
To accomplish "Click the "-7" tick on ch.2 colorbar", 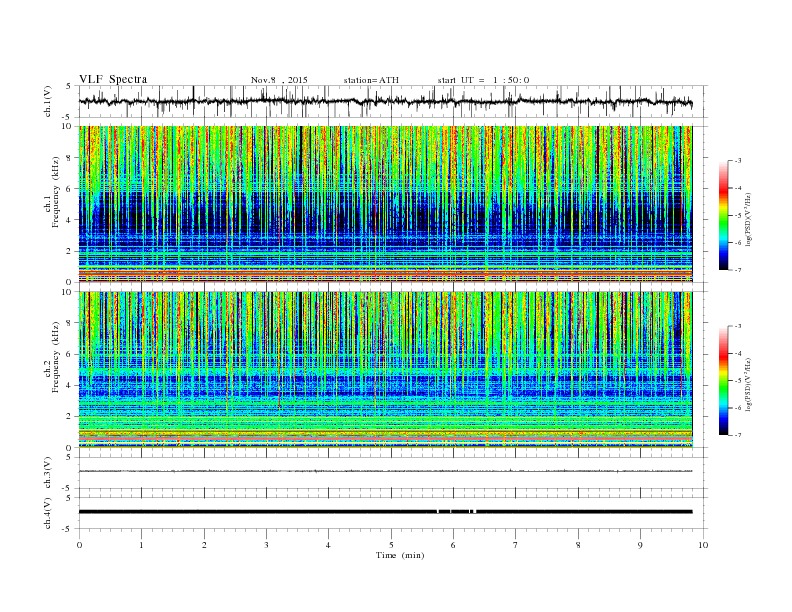I will tap(737, 435).
